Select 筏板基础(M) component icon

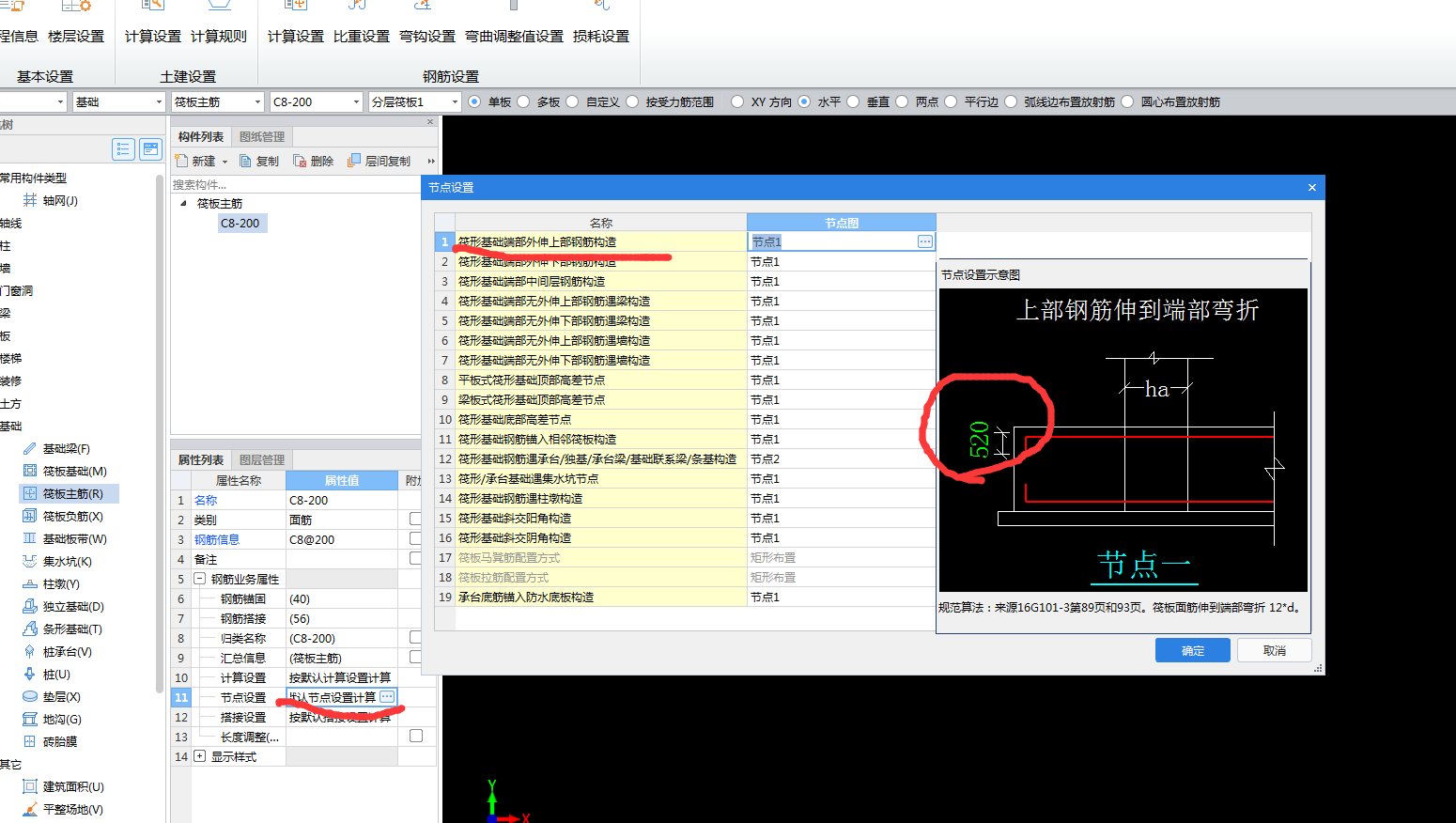click(30, 472)
